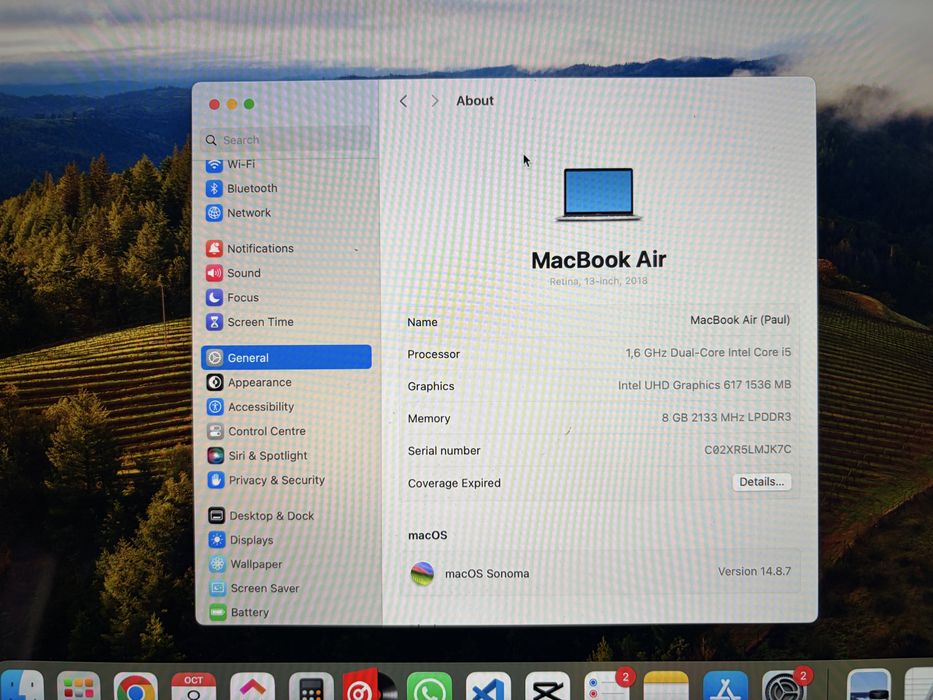
Task: Click Coverage Expired label
Action: (x=454, y=483)
